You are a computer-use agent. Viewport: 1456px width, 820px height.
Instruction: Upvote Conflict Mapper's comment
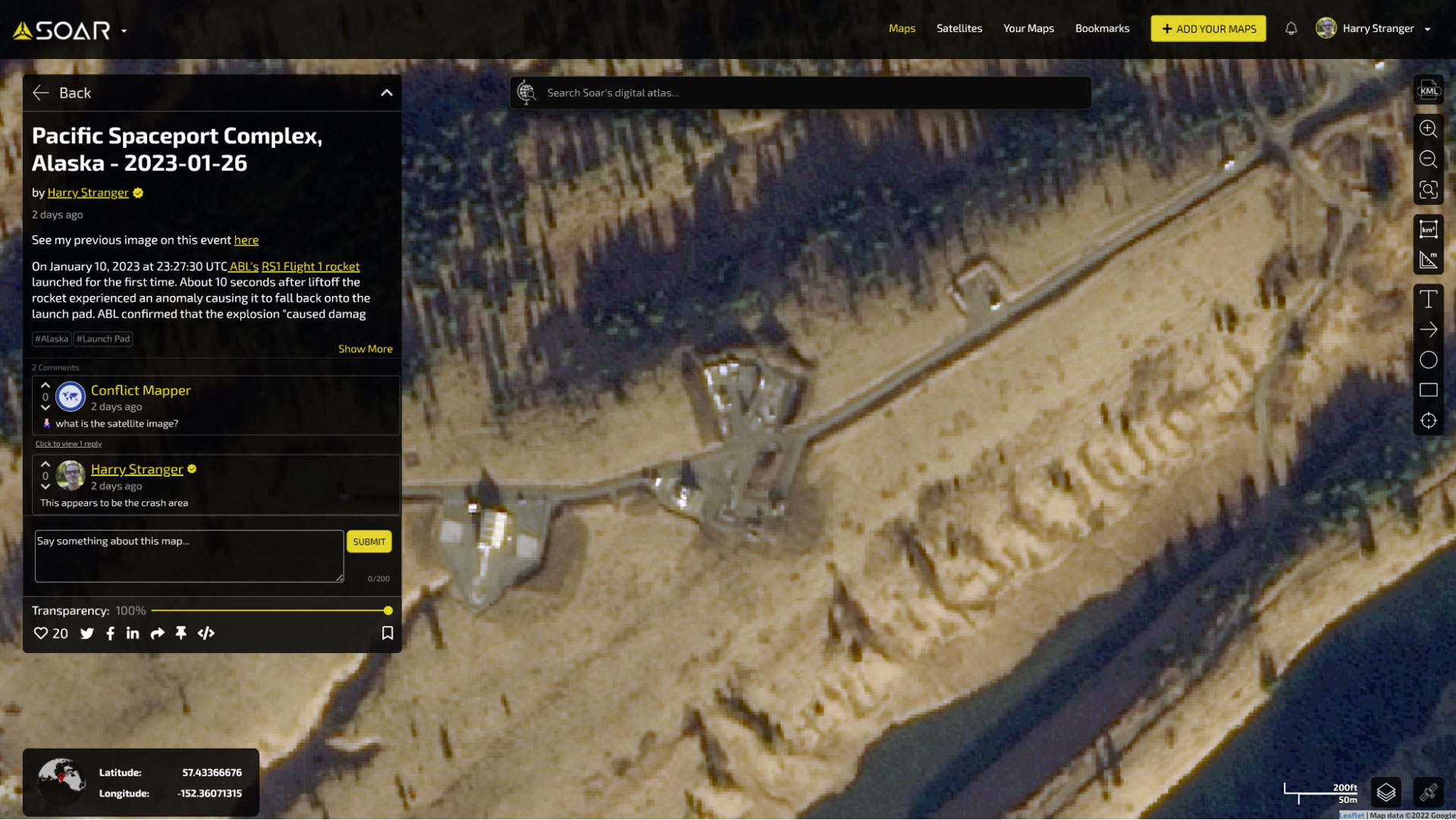(x=45, y=385)
